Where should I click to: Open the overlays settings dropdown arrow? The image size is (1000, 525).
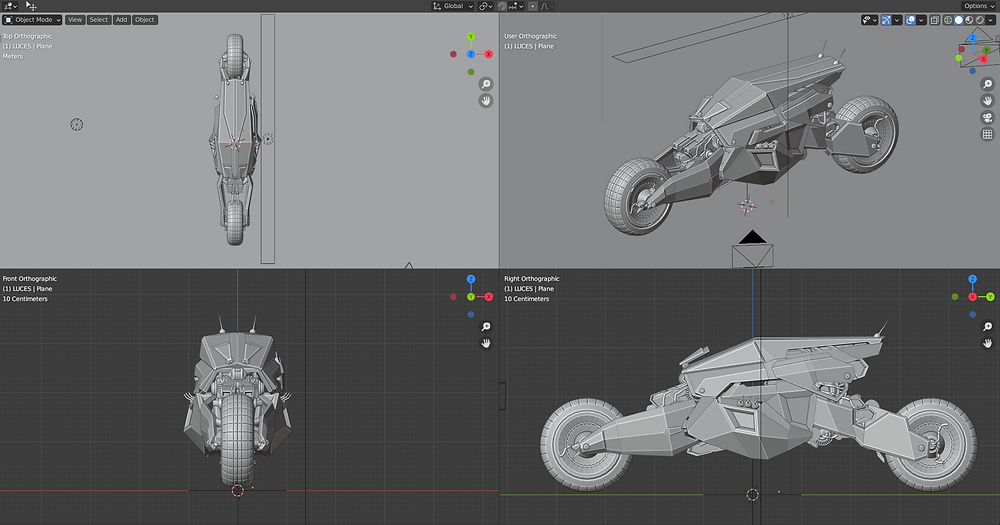coord(922,20)
